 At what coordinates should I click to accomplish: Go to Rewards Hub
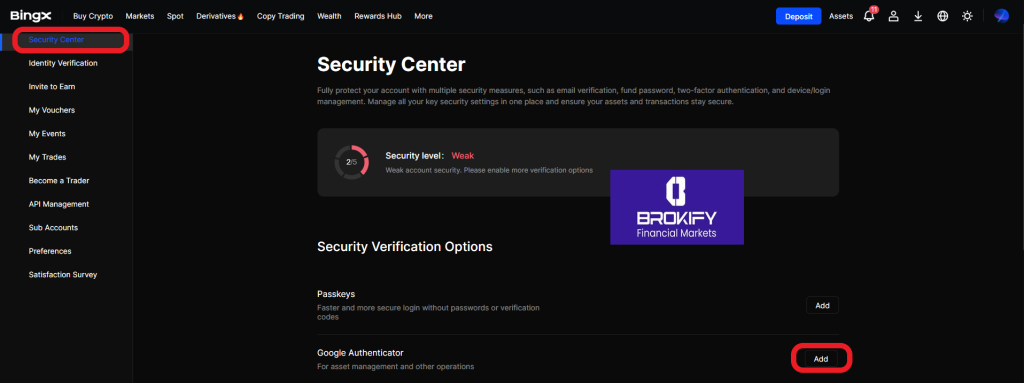point(378,16)
